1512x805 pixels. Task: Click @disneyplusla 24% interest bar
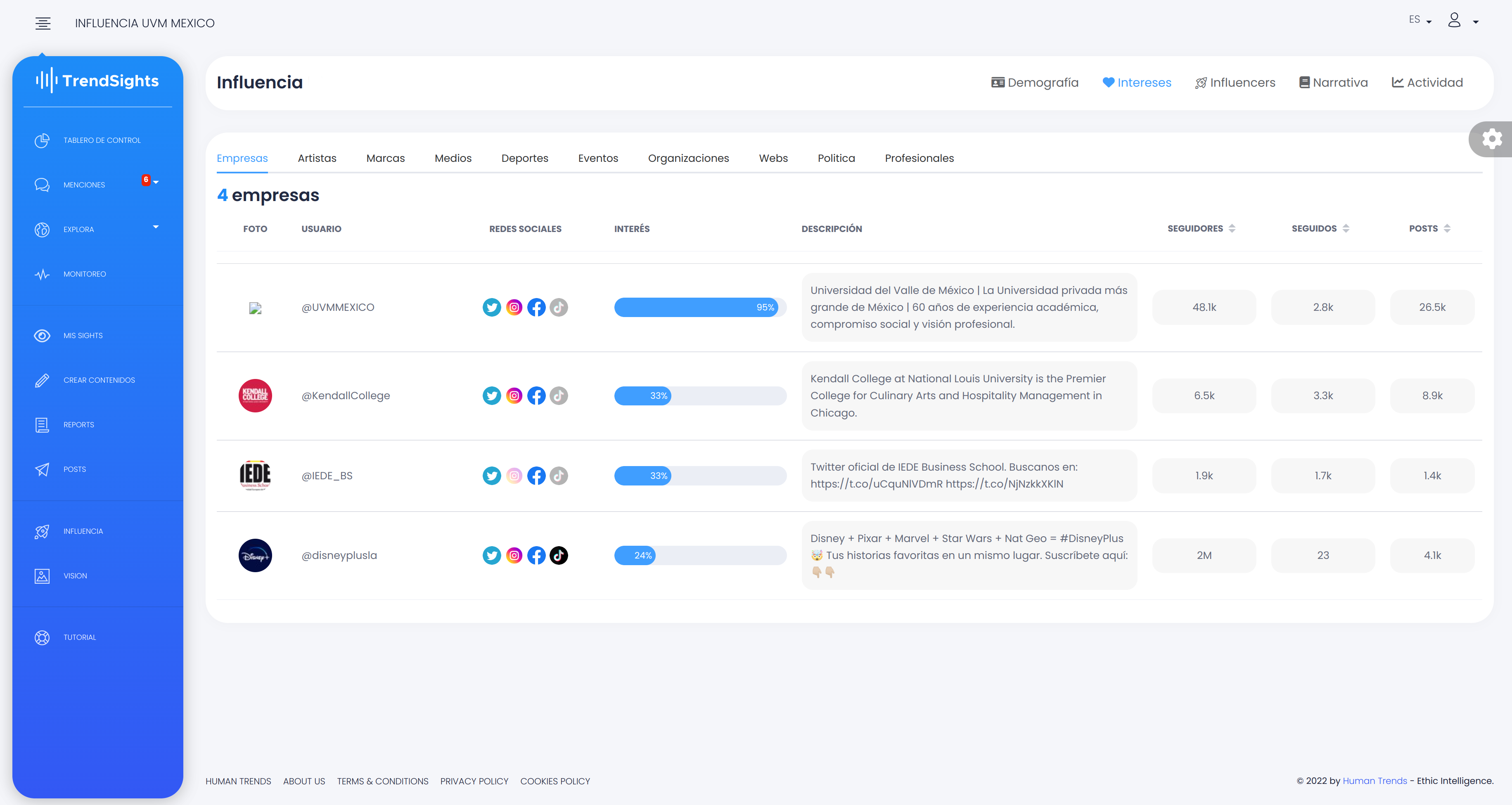[700, 555]
